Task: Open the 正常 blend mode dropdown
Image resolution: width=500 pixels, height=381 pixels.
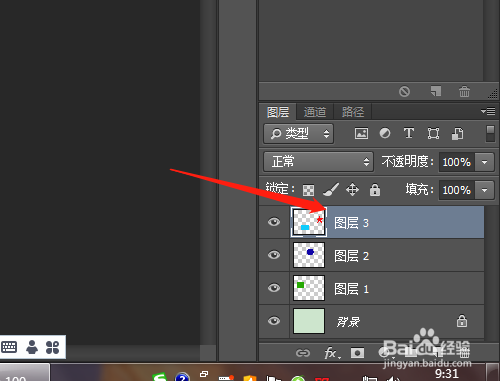Action: click(318, 162)
